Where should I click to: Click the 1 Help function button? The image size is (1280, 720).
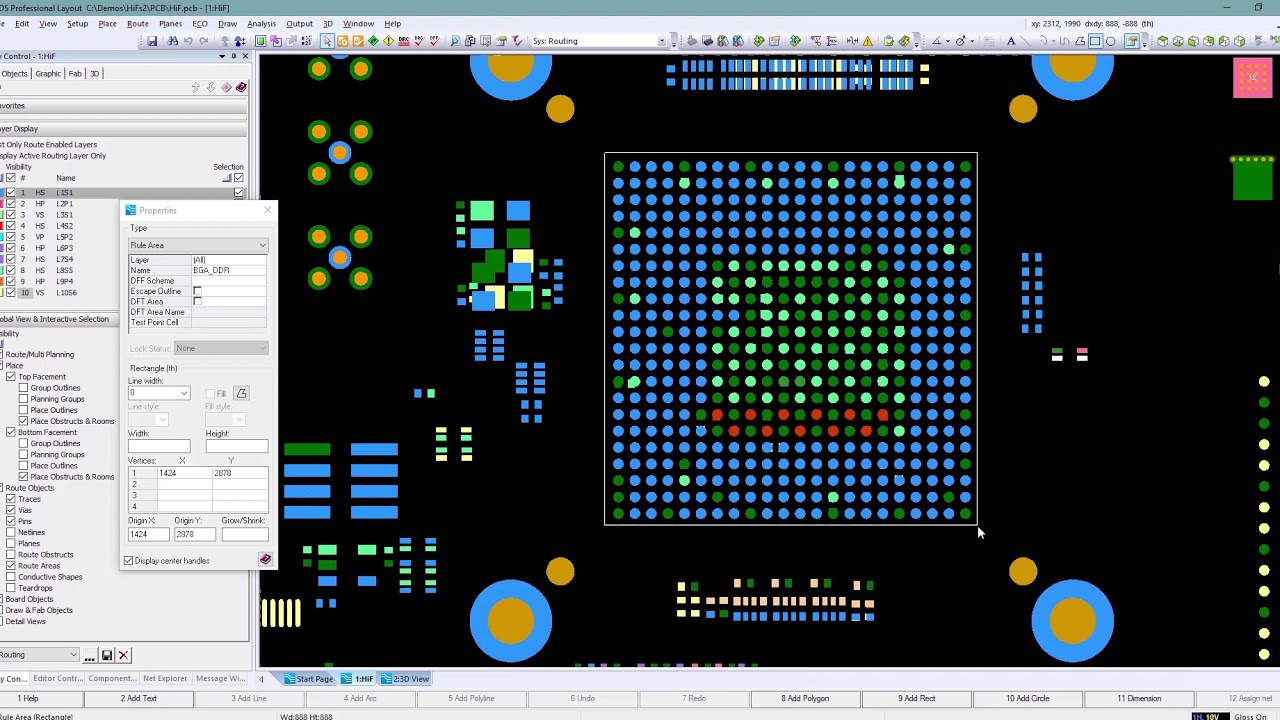point(30,698)
